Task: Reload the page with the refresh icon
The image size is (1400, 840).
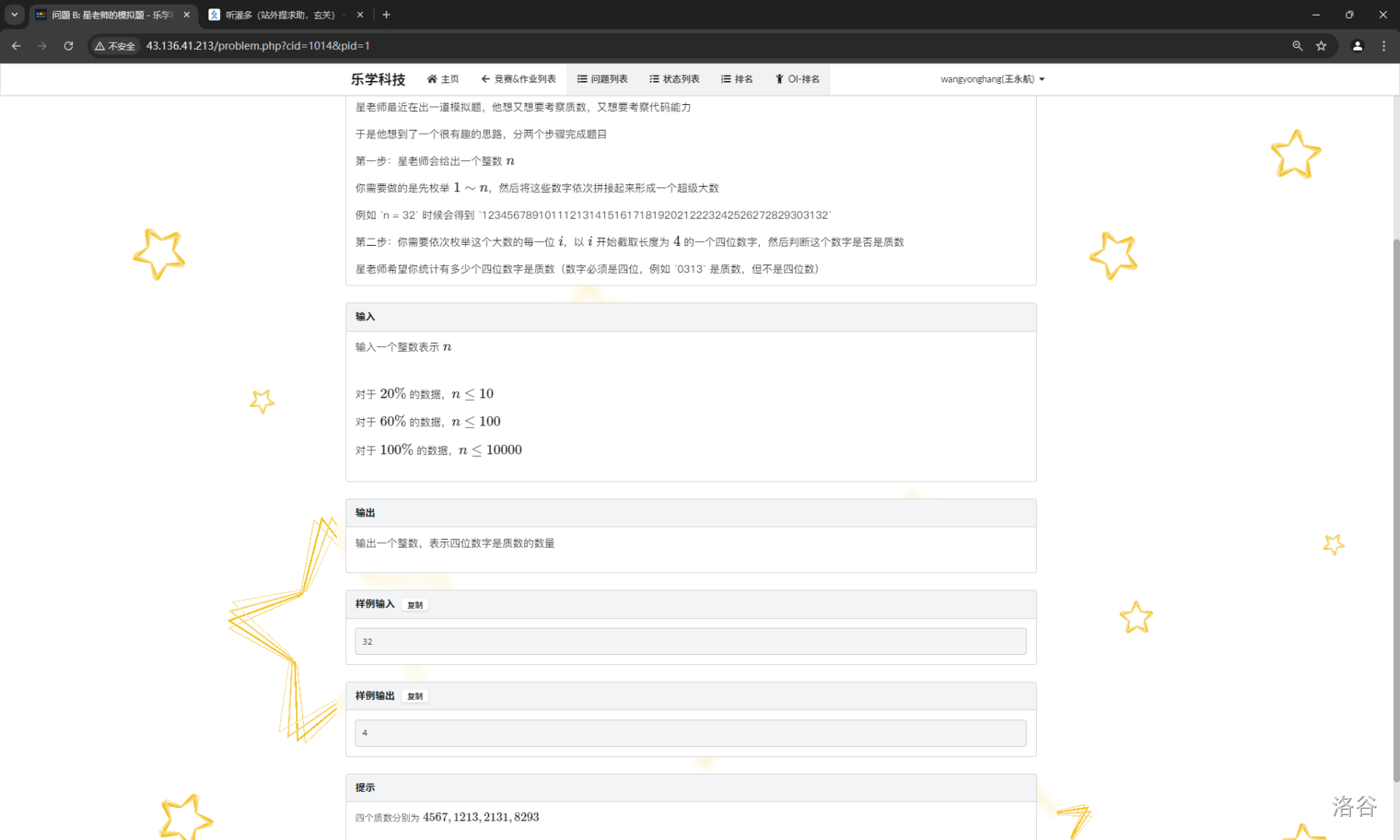Action: pos(68,46)
